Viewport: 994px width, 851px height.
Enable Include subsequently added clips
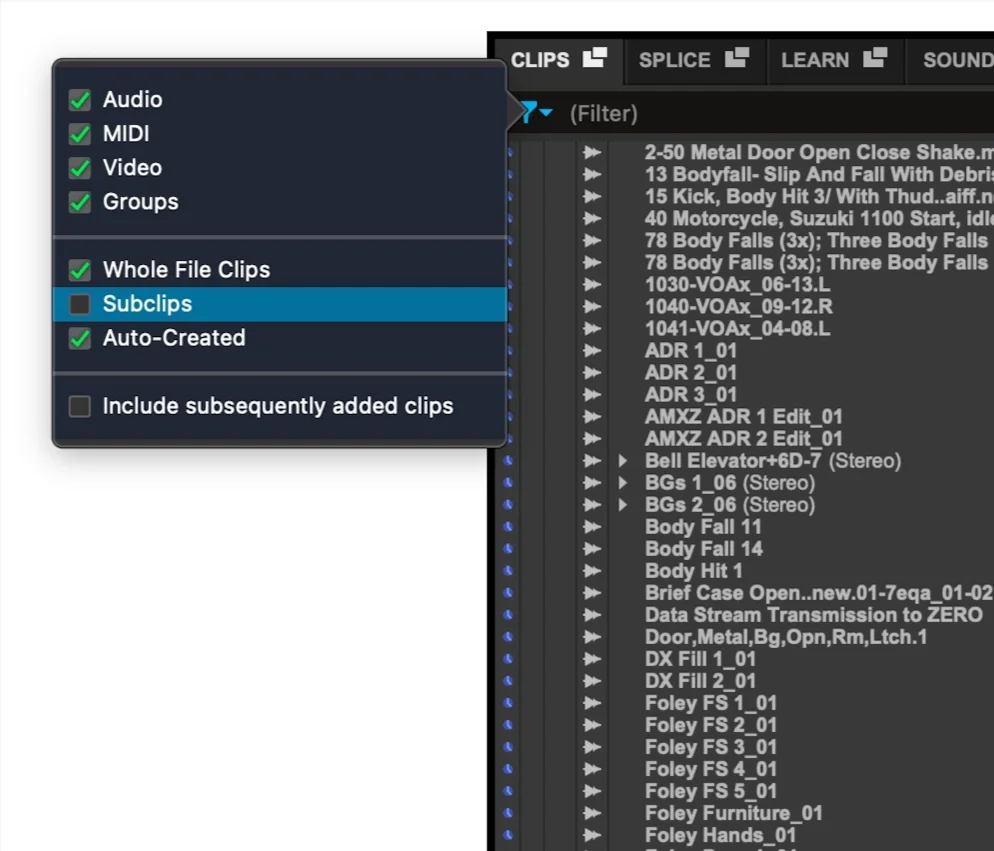pos(80,406)
